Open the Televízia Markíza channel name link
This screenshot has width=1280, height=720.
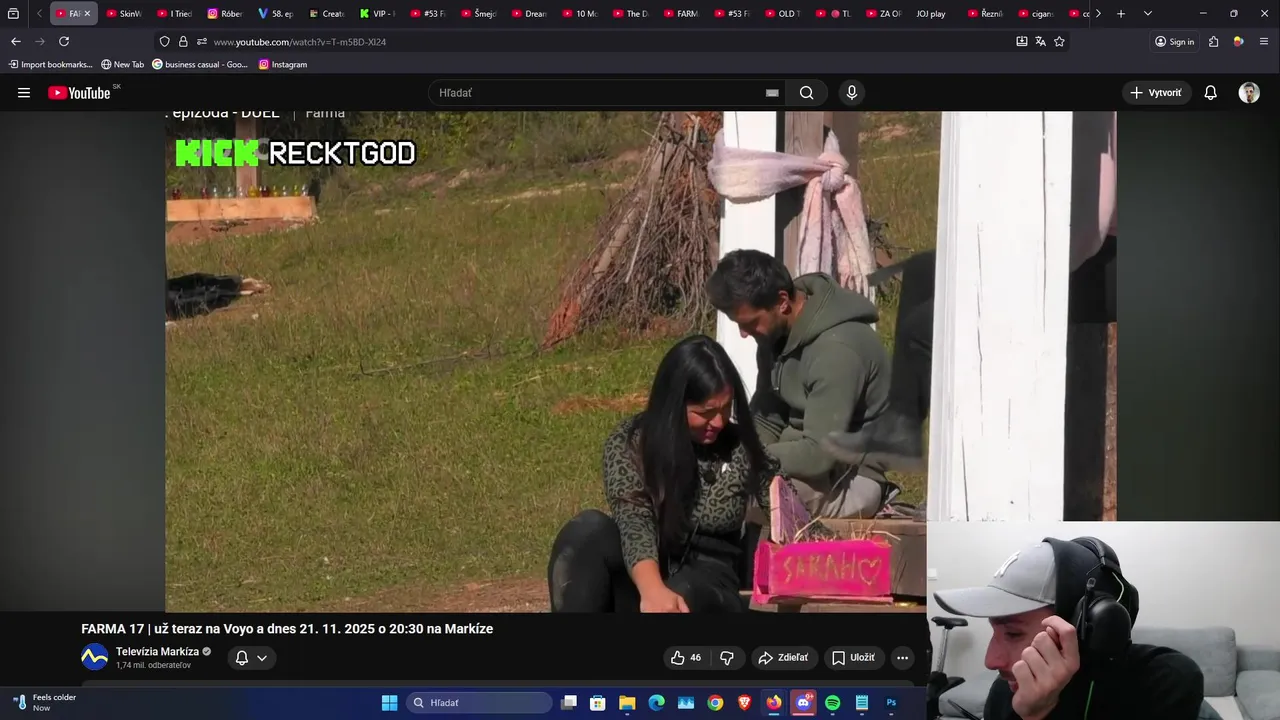(157, 651)
